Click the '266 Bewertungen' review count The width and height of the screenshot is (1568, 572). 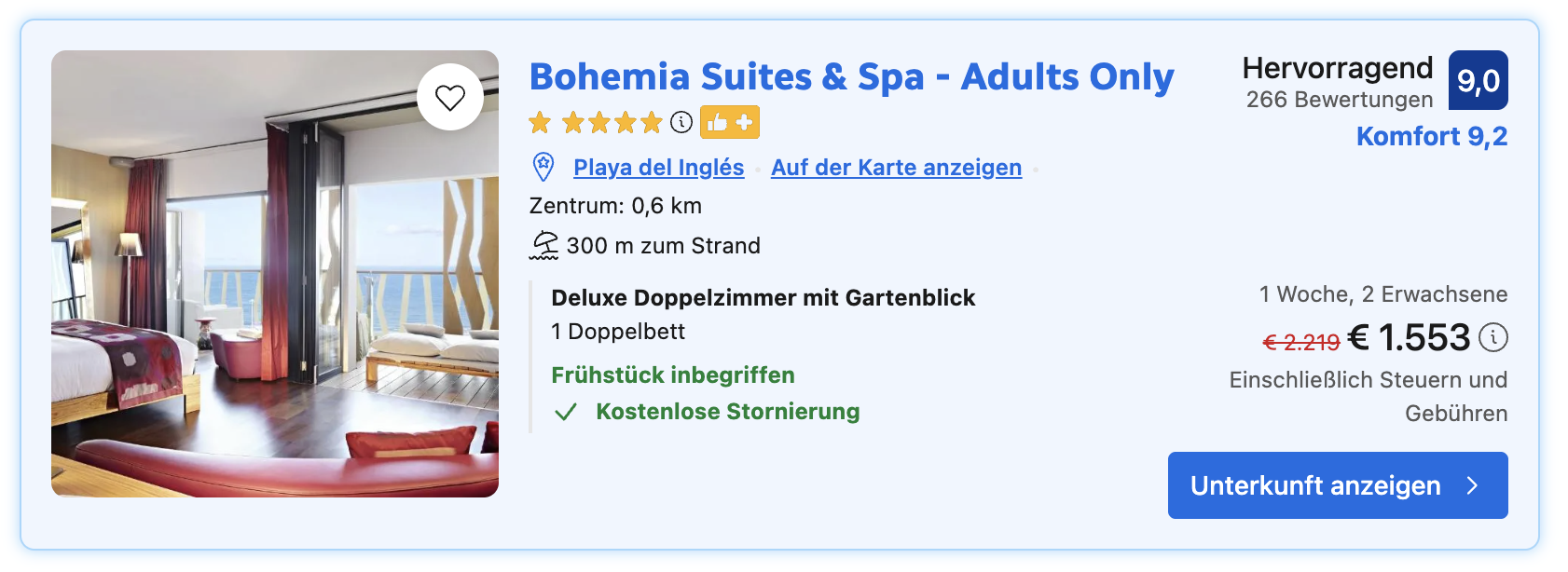pyautogui.click(x=1339, y=100)
